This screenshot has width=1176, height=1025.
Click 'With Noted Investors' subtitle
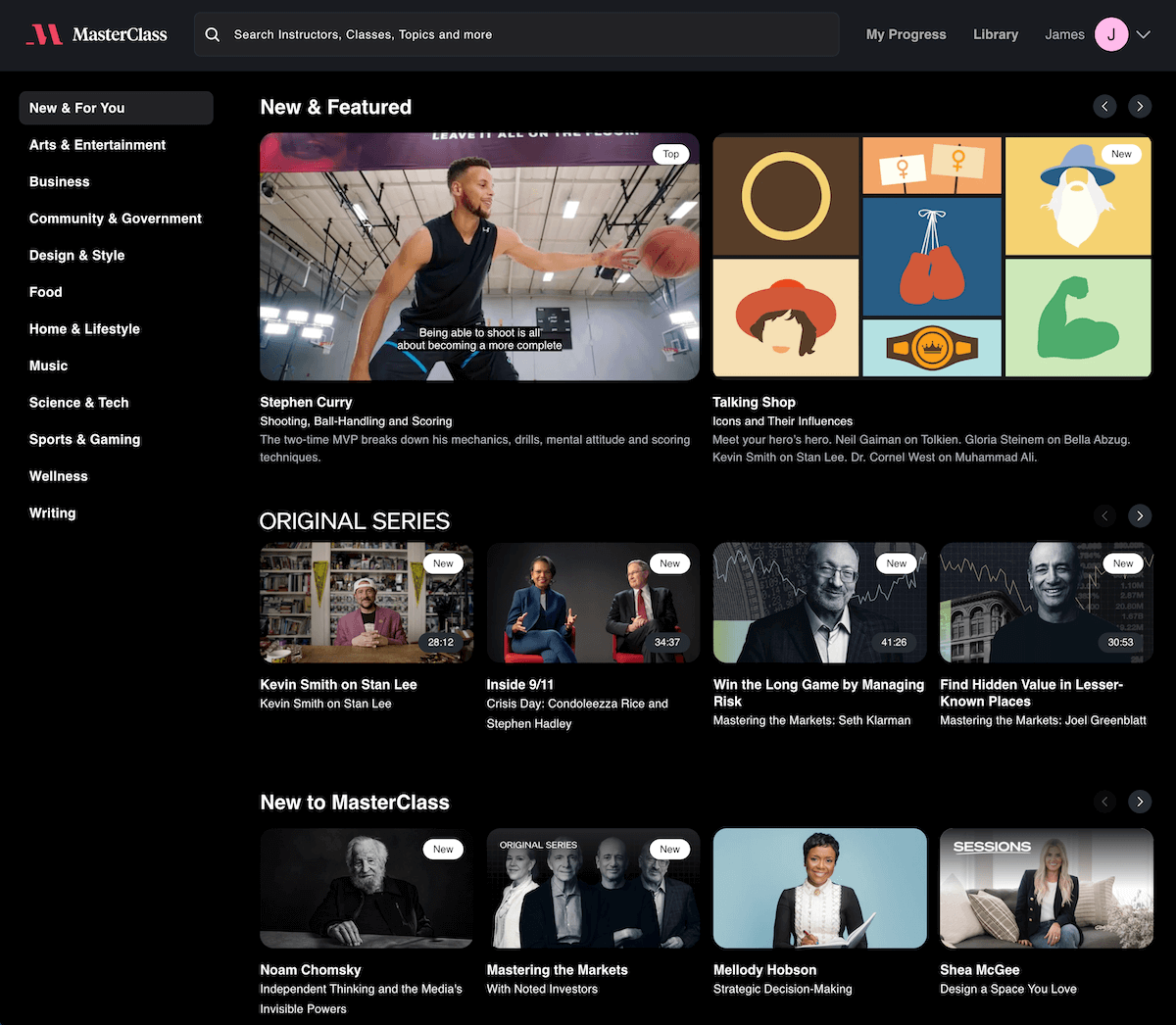point(542,990)
